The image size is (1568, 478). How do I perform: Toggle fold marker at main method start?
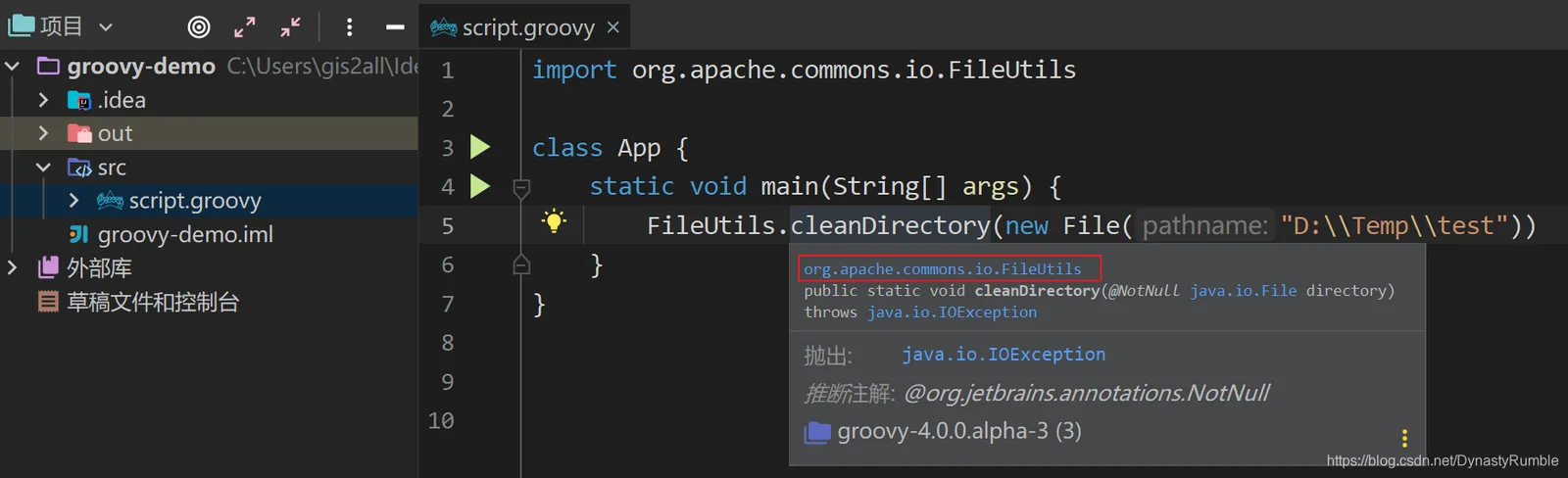point(521,187)
